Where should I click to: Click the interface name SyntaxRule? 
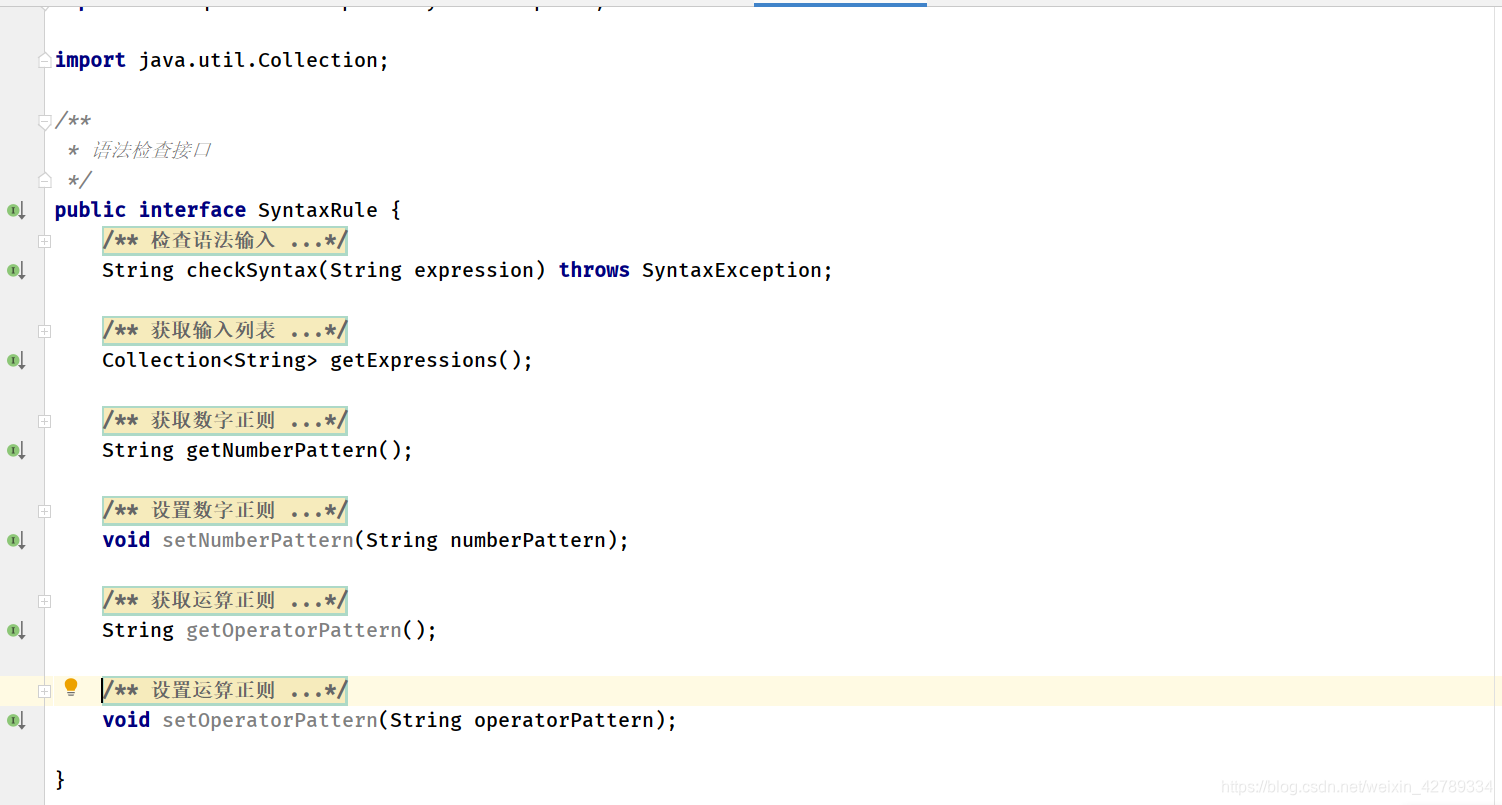[318, 210]
